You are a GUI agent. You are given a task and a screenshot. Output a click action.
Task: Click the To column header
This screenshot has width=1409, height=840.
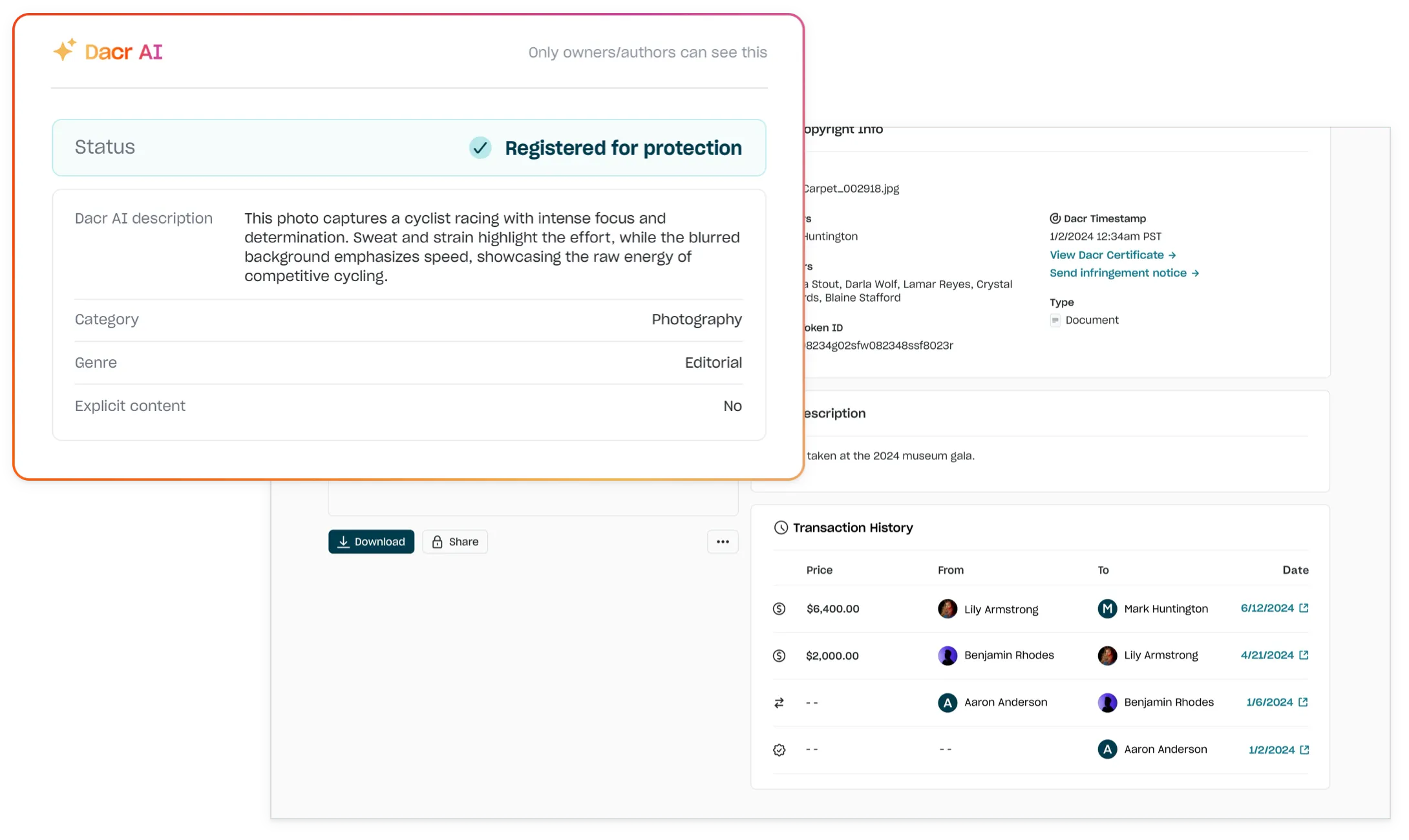tap(1103, 570)
